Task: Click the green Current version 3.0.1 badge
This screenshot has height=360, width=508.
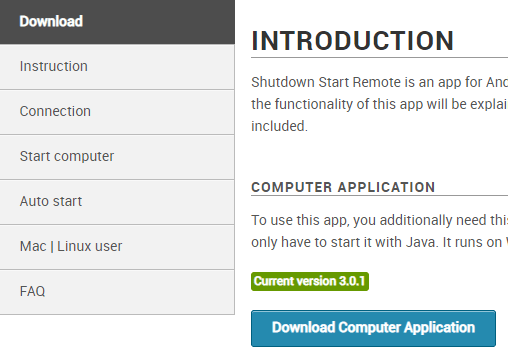Action: 310,281
